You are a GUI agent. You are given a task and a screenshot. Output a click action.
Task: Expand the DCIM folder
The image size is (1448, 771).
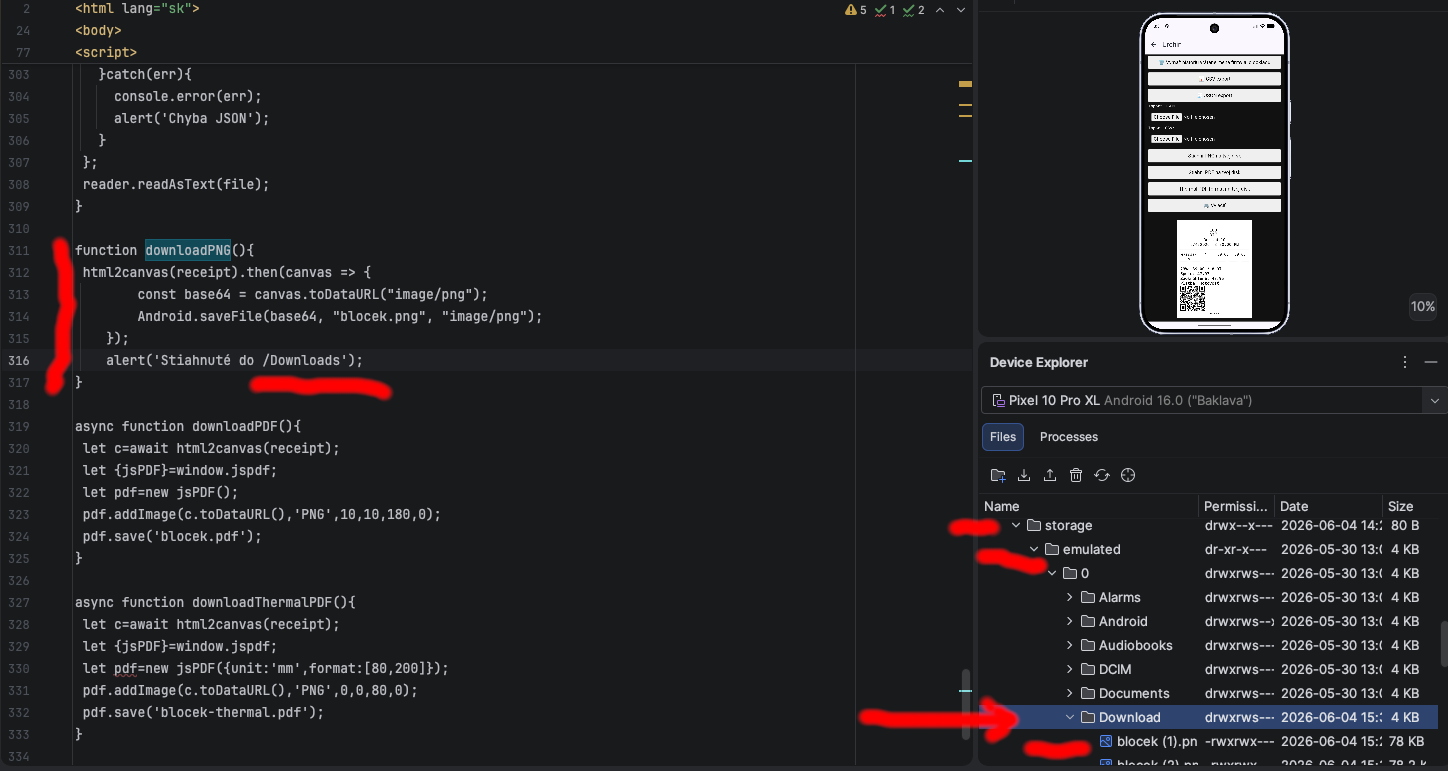tap(1070, 669)
